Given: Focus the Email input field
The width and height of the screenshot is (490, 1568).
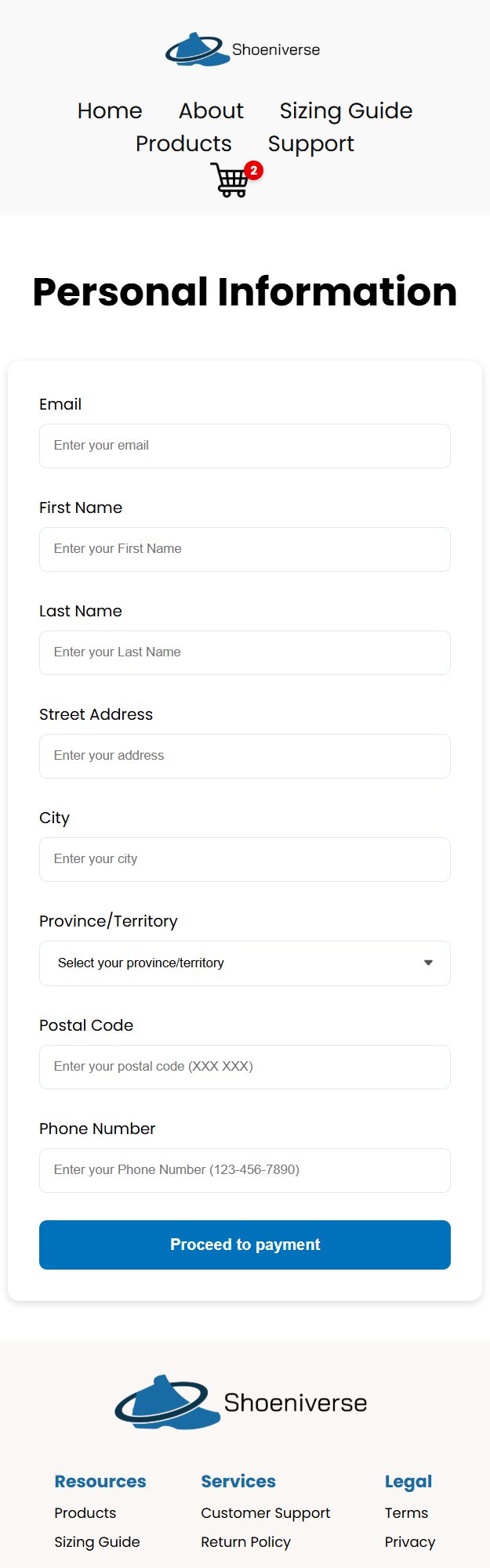Looking at the screenshot, I should pyautogui.click(x=245, y=446).
